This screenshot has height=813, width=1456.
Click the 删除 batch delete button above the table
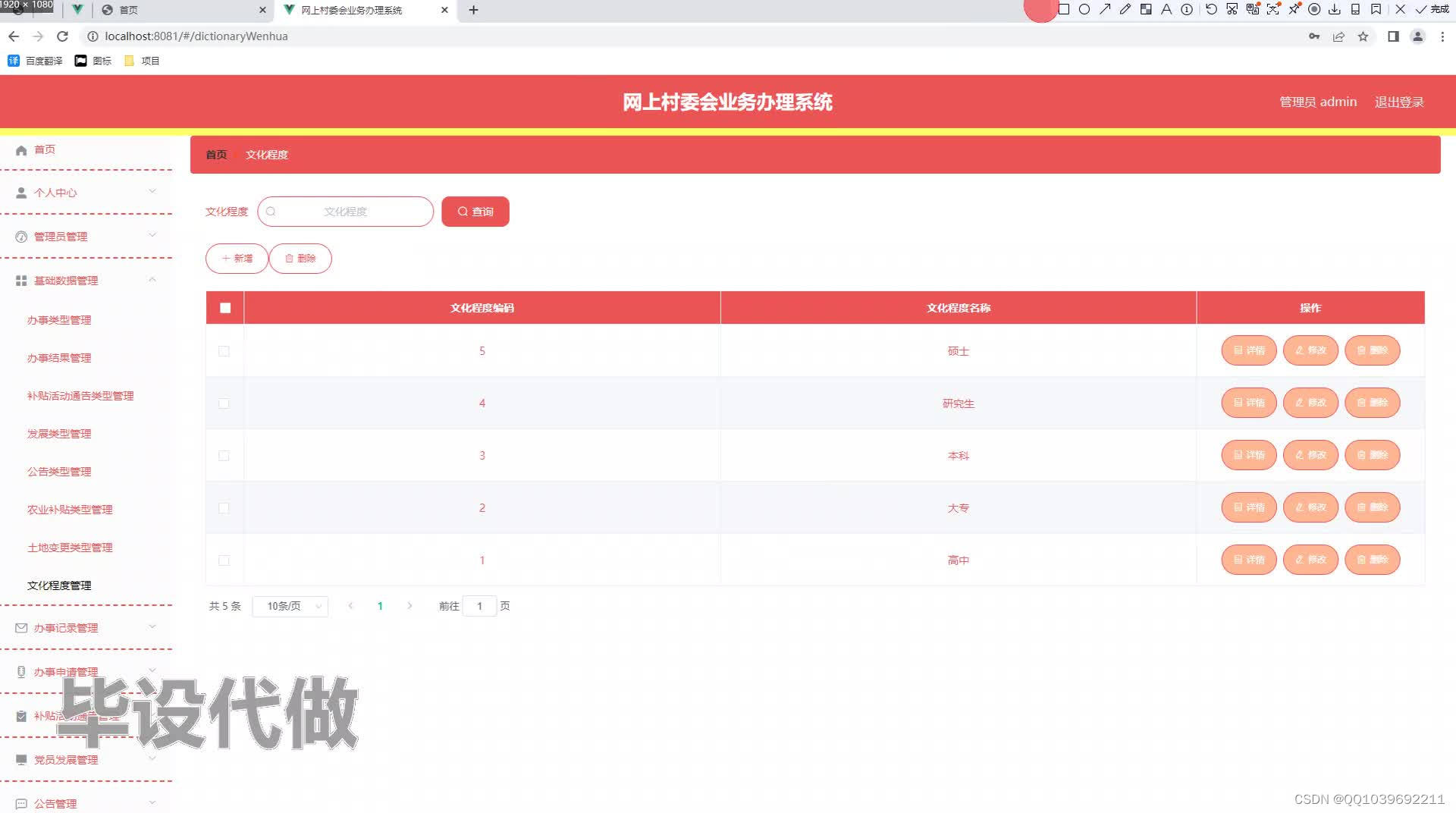pyautogui.click(x=300, y=259)
